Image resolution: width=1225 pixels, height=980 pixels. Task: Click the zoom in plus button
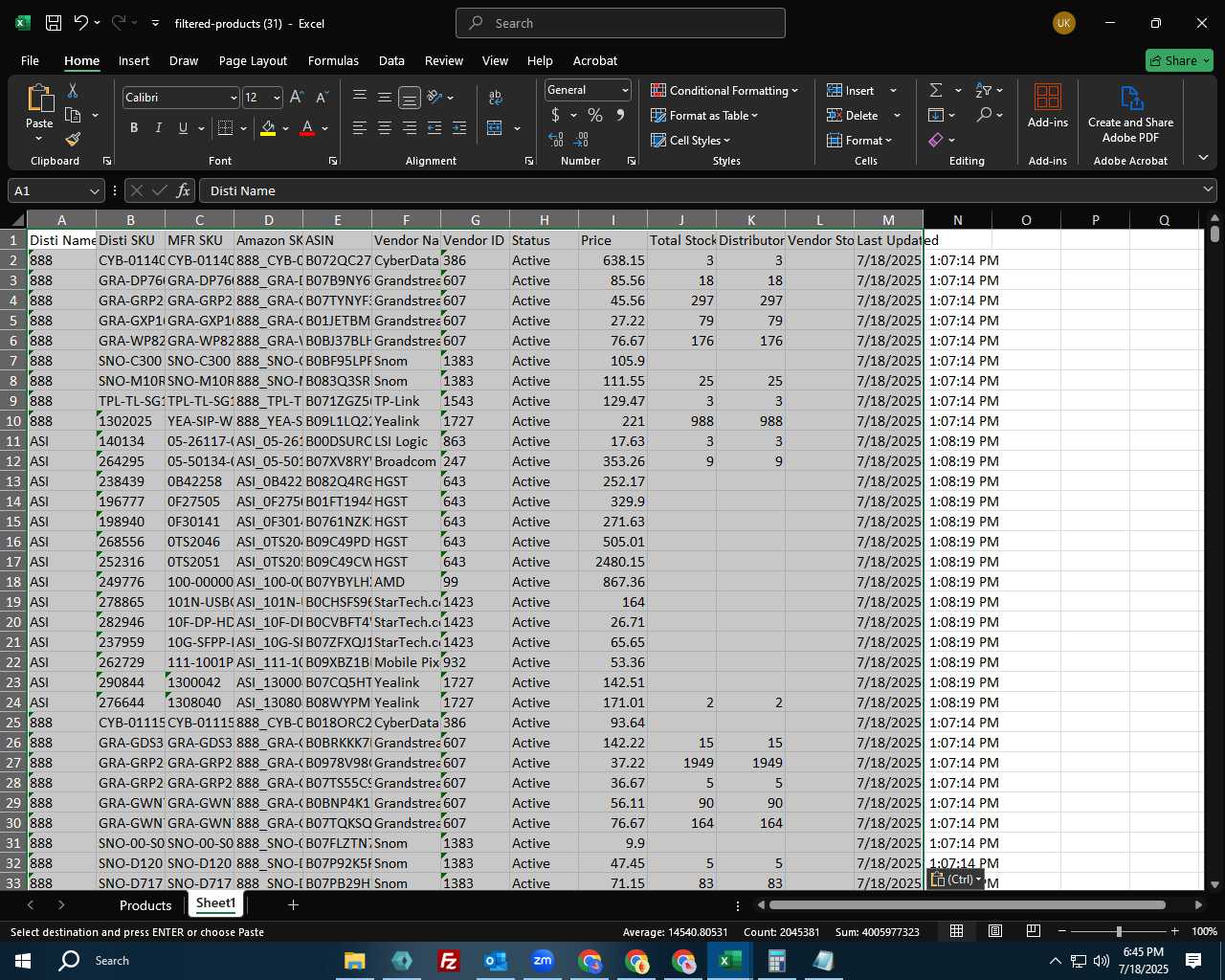point(1174,931)
